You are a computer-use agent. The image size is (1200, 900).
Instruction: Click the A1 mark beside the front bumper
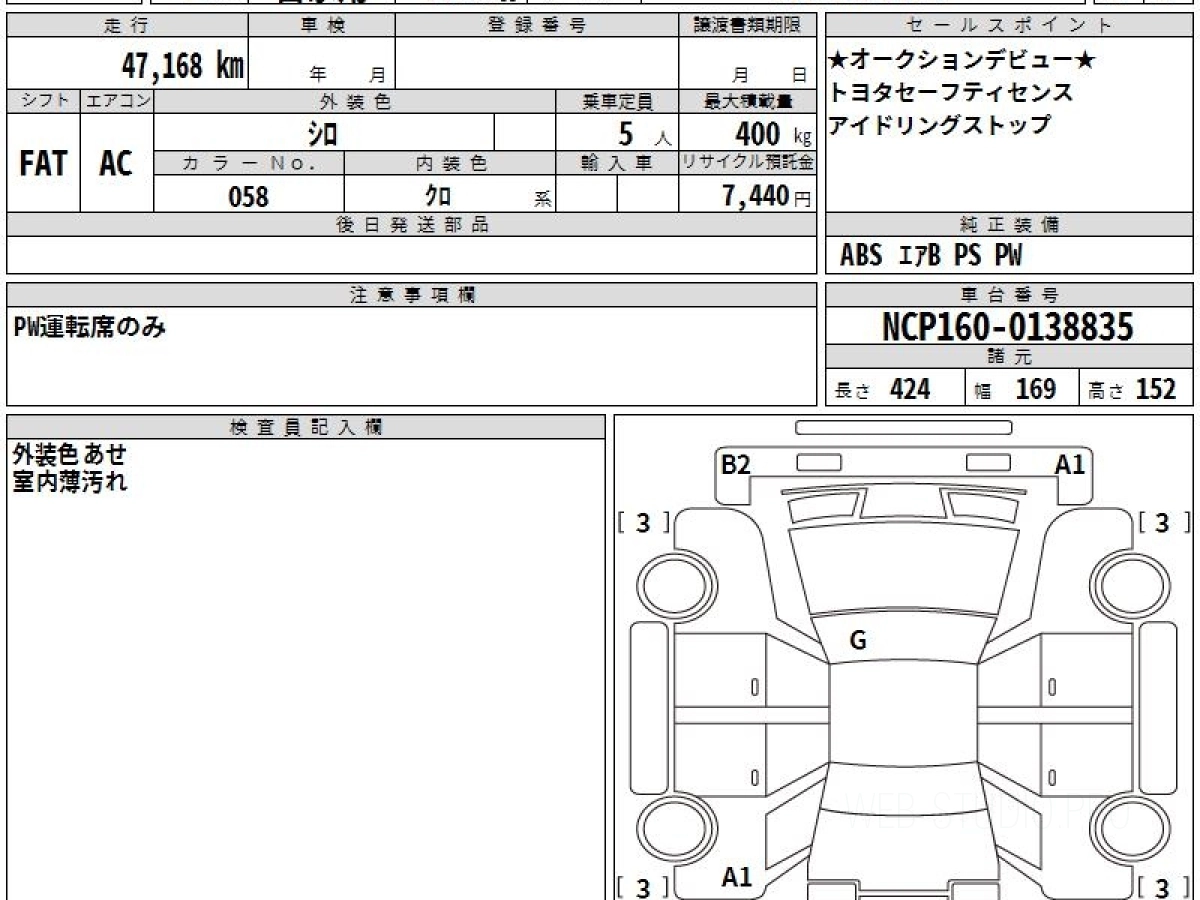(1070, 465)
